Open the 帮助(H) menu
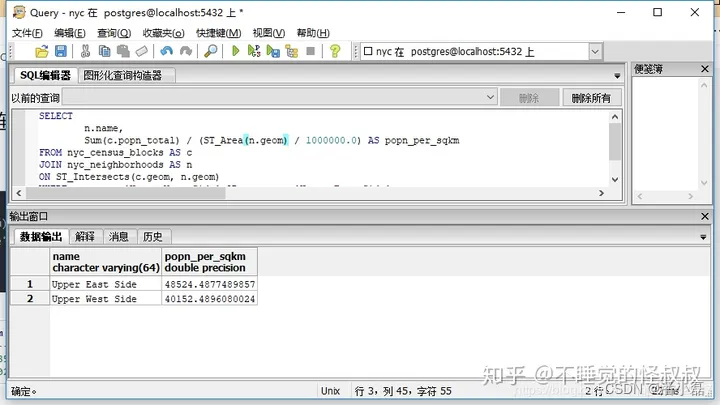Image resolution: width=720 pixels, height=405 pixels. [313, 33]
